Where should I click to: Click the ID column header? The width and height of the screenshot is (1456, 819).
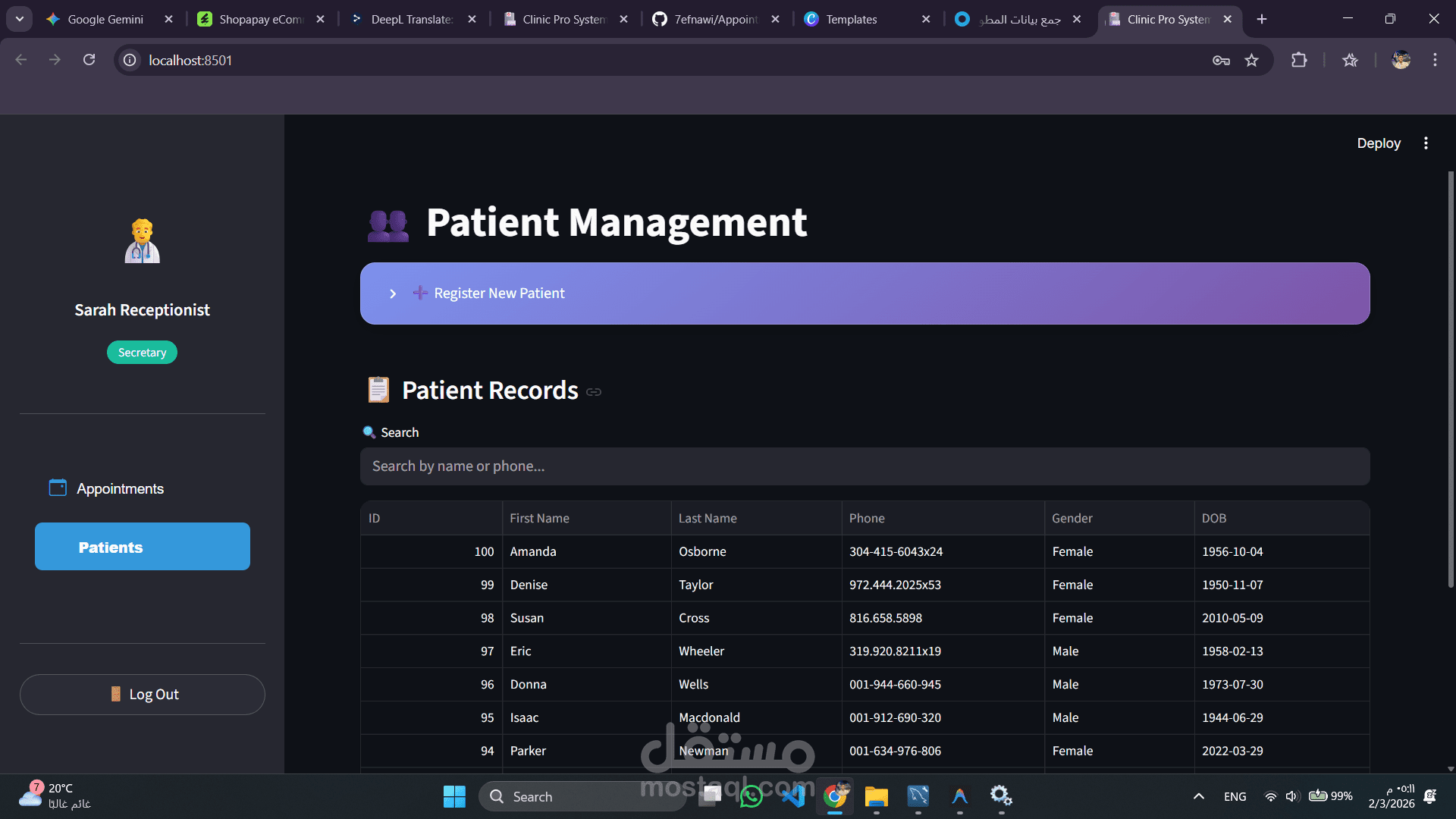[x=374, y=518]
